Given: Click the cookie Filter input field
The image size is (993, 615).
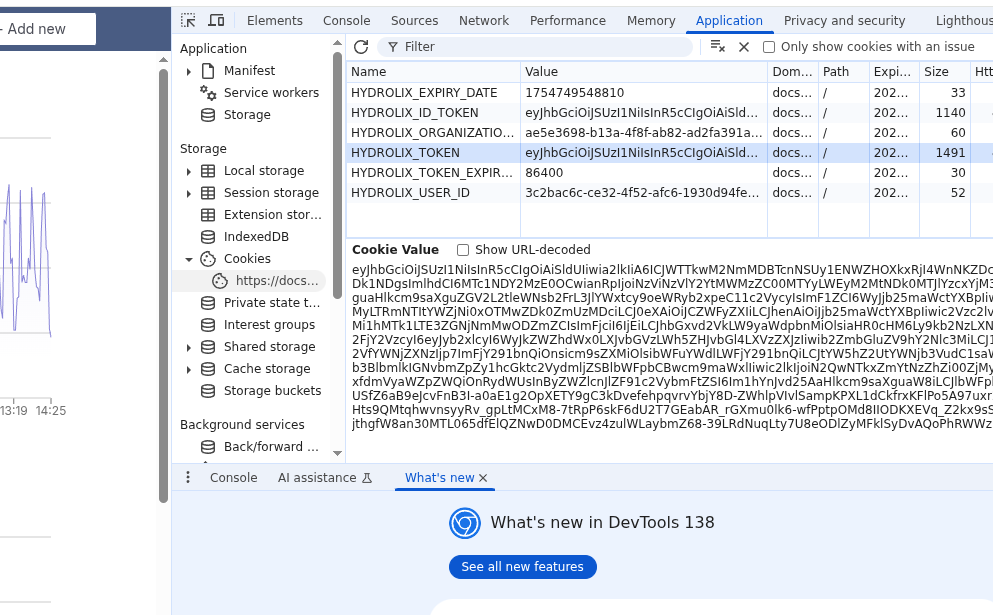Looking at the screenshot, I should point(540,47).
